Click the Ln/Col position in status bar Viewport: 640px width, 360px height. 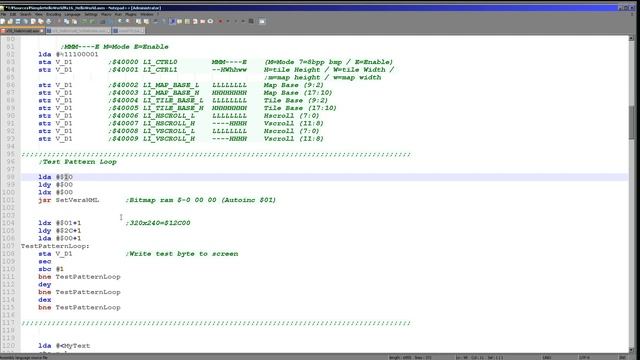tap(480, 358)
